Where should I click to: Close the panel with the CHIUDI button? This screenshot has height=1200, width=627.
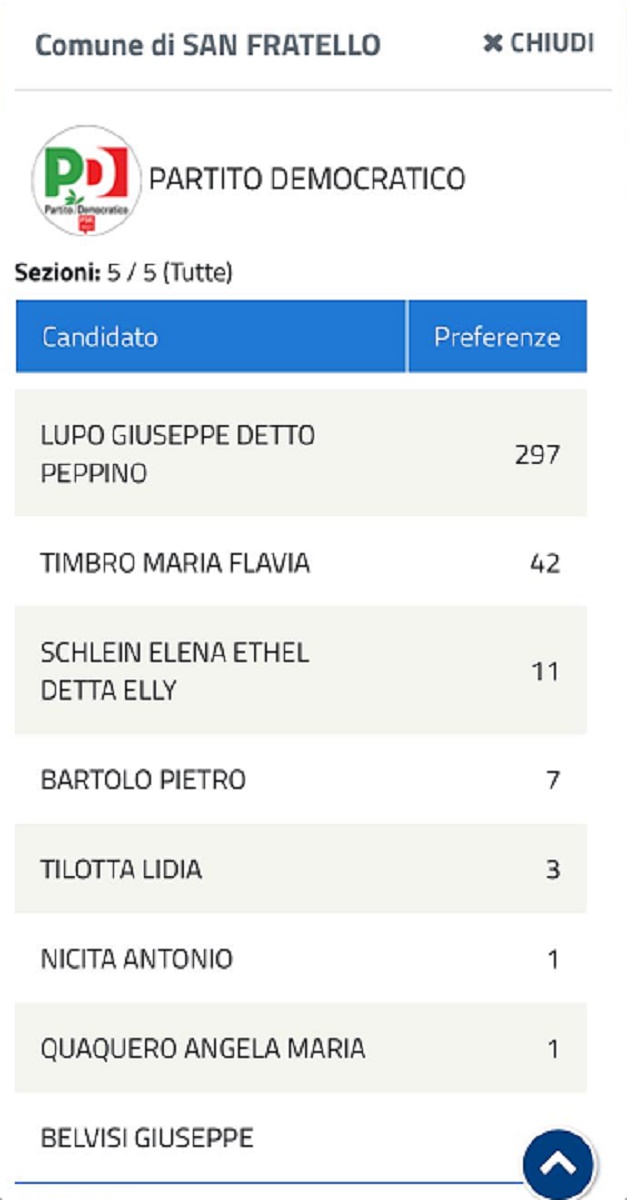coord(538,44)
